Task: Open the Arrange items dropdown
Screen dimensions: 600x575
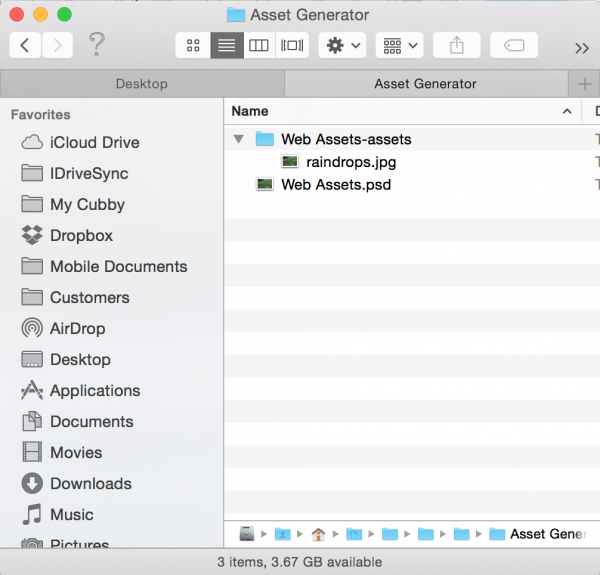Action: [x=400, y=46]
